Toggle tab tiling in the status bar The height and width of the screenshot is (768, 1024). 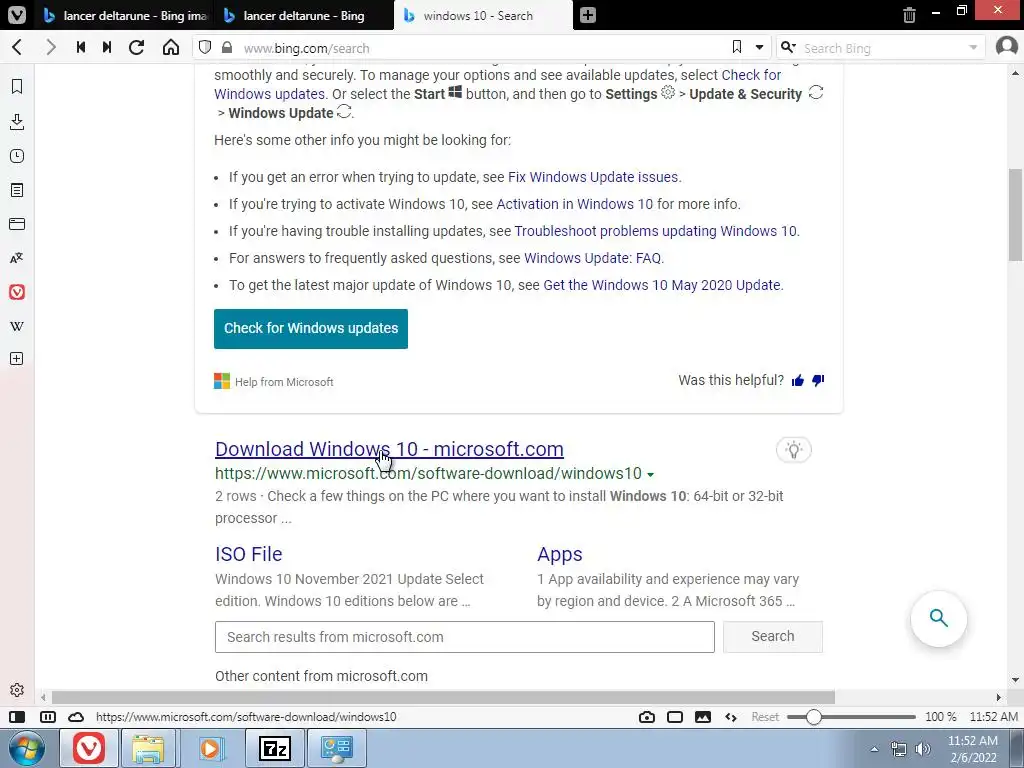pyautogui.click(x=48, y=716)
